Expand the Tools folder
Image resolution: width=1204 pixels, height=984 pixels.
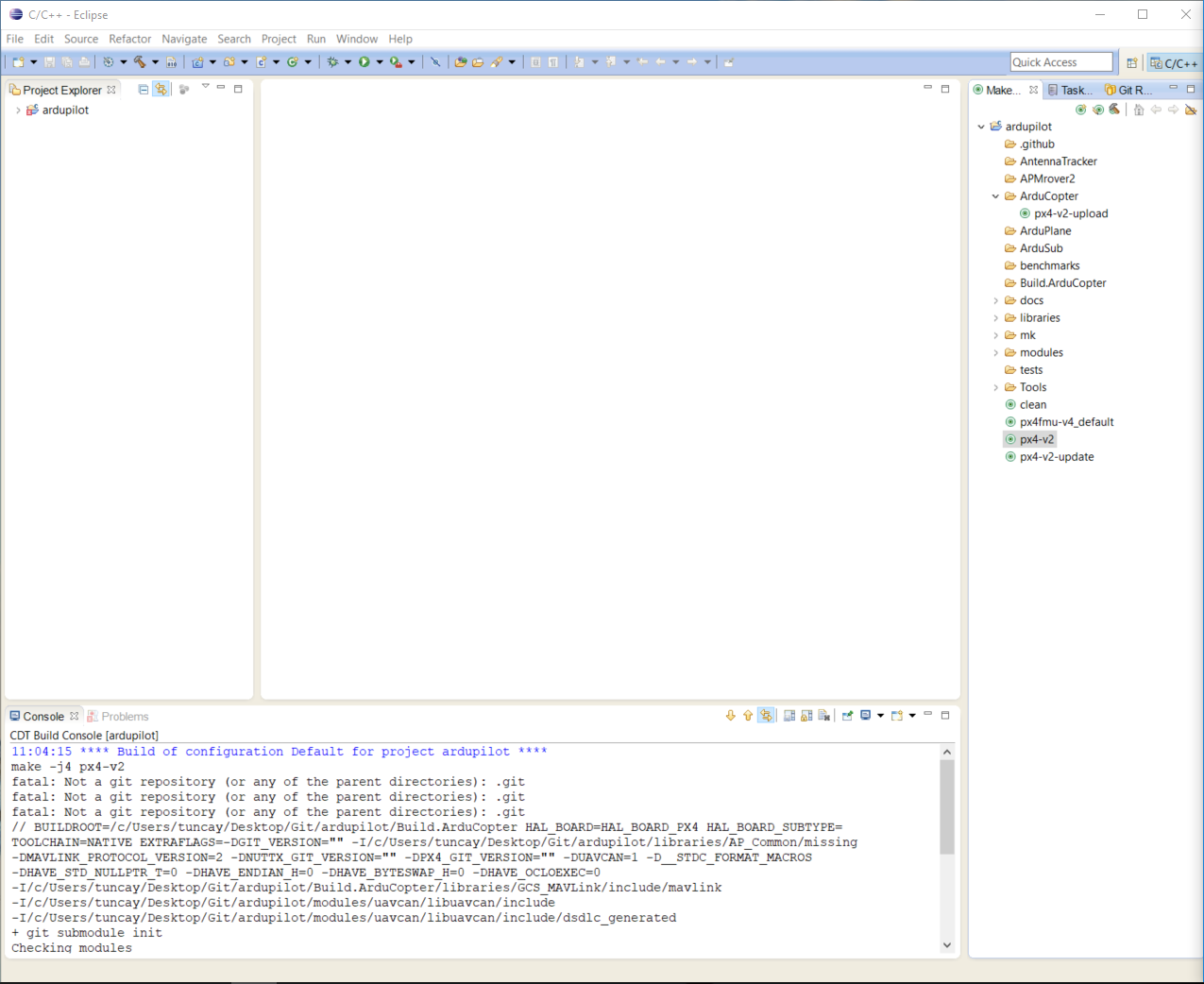pos(995,388)
